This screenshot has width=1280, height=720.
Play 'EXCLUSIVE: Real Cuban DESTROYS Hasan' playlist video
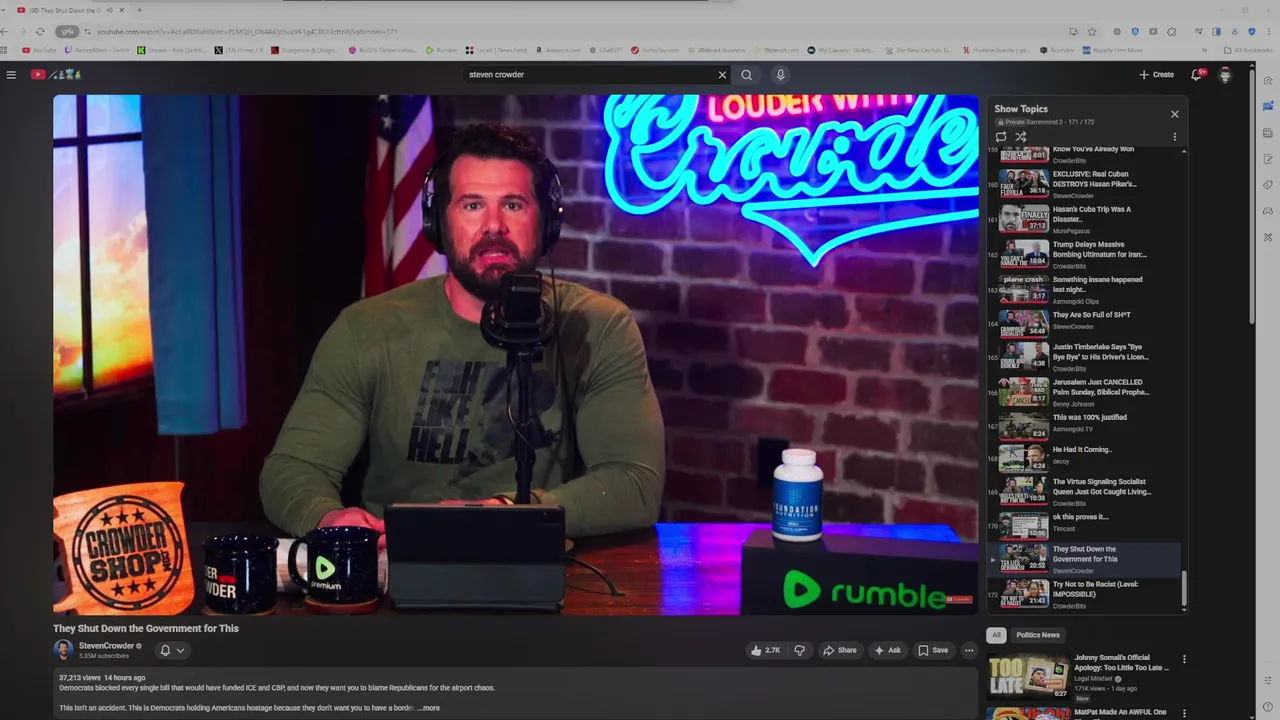[1086, 185]
